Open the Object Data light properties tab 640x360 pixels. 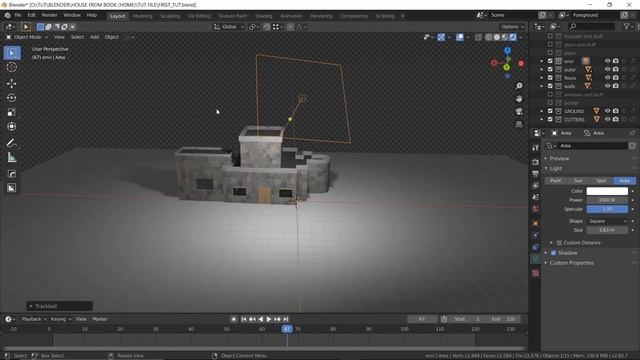[536, 259]
